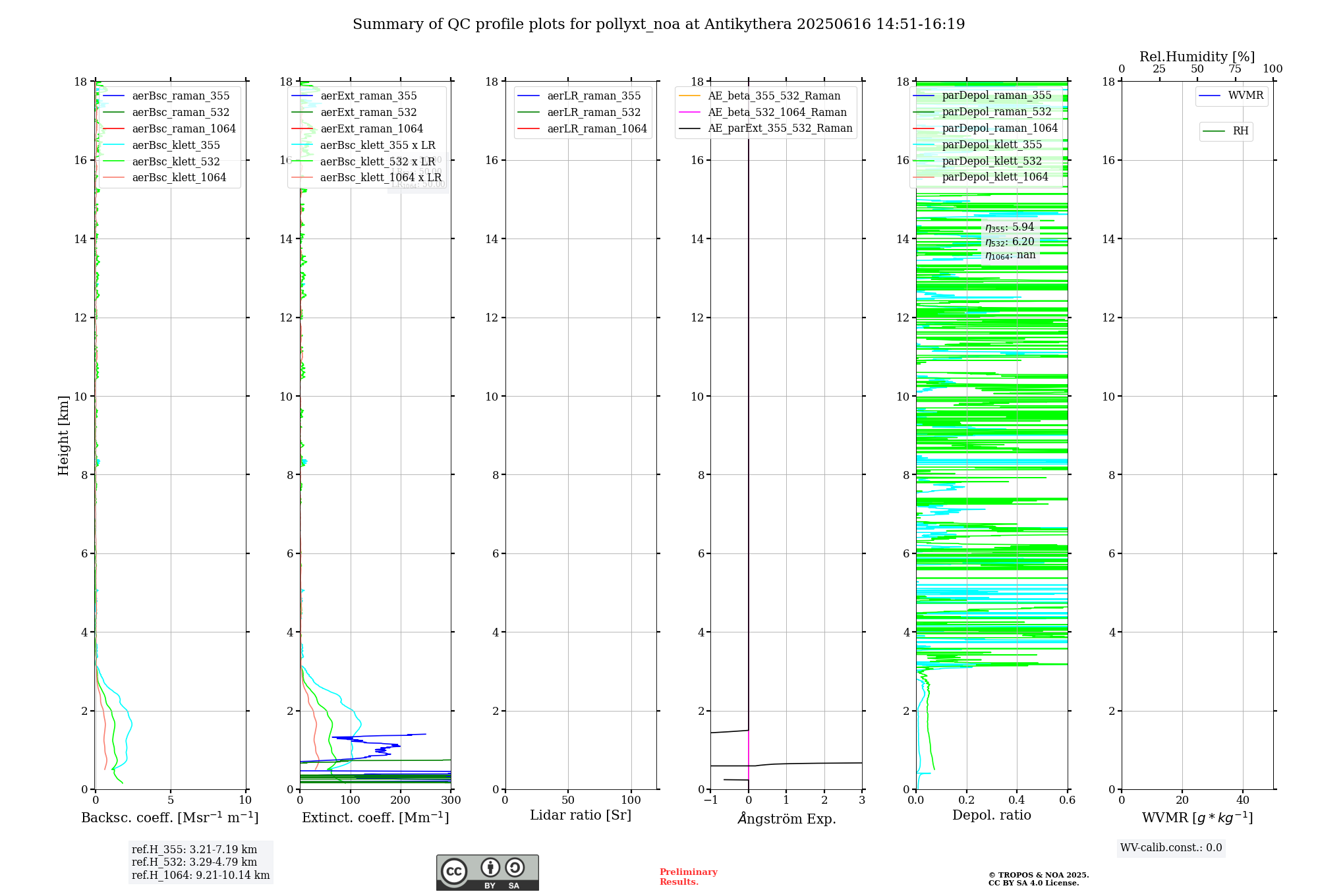Click the black Ångström curve step near 1.5 km
The height and width of the screenshot is (896, 1318).
730,731
